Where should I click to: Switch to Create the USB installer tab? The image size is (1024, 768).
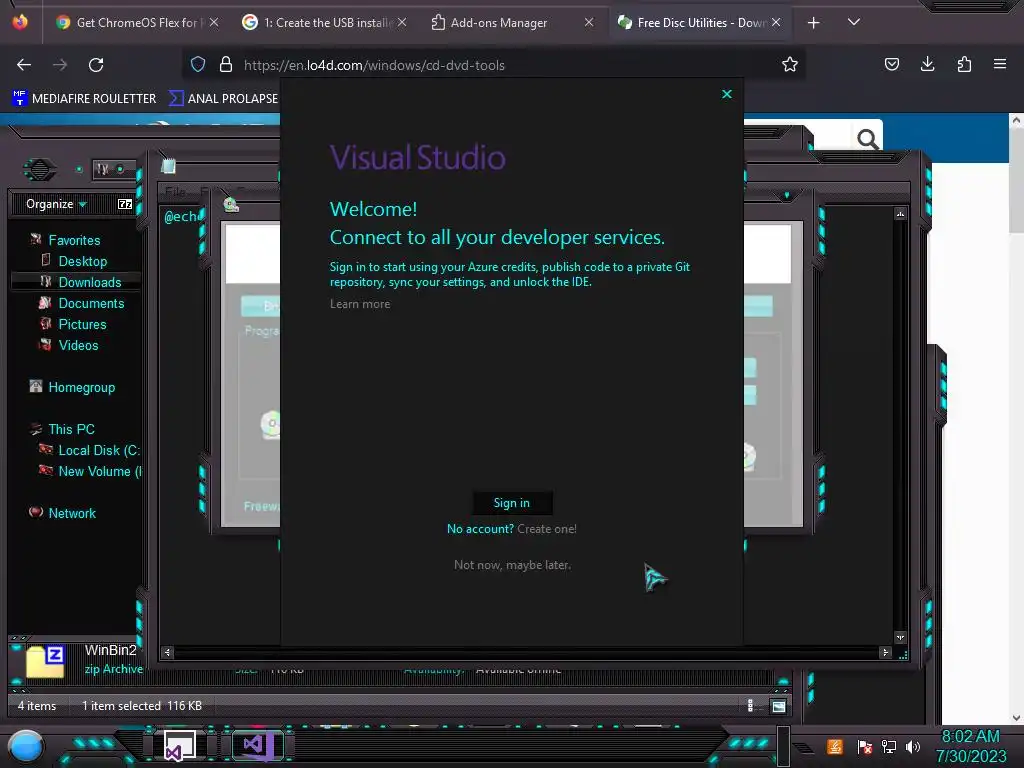tap(325, 23)
